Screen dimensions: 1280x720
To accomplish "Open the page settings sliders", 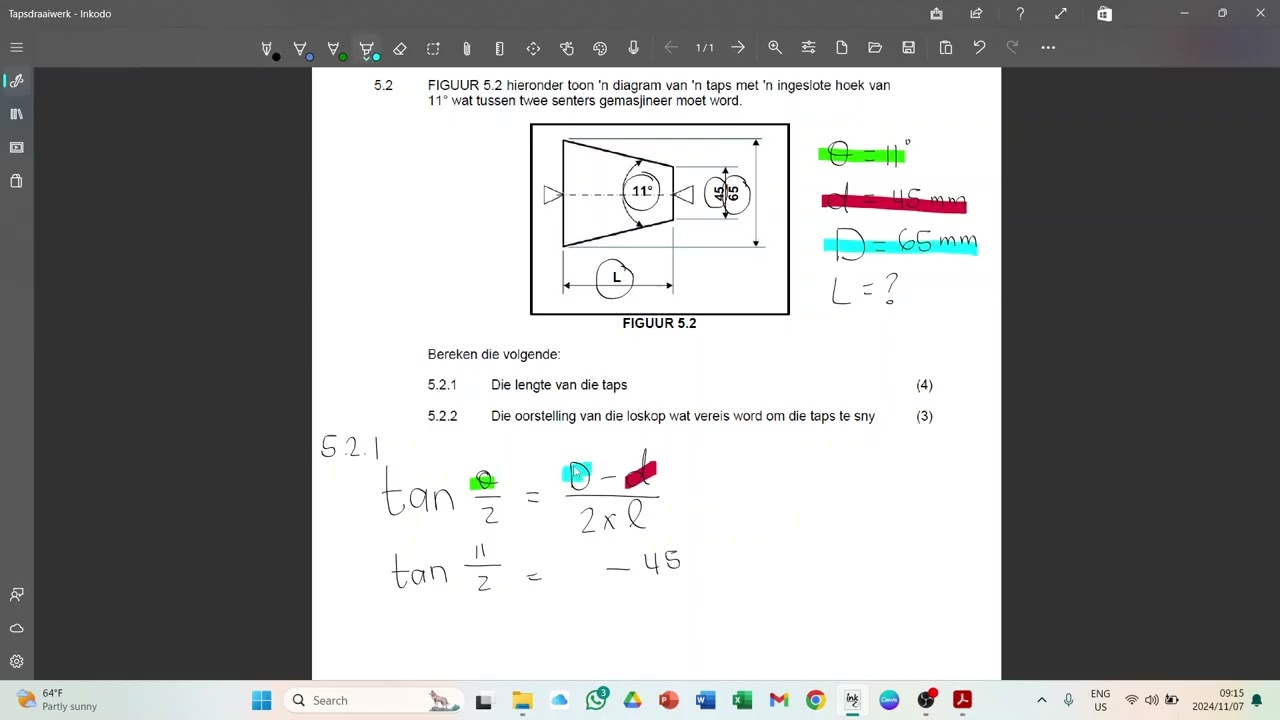I will point(809,48).
